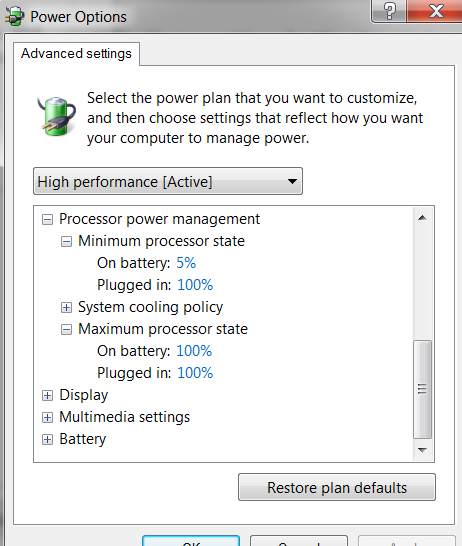Screen dimensions: 462x546
Task: Collapse Maximum processor state node
Action: (66, 329)
